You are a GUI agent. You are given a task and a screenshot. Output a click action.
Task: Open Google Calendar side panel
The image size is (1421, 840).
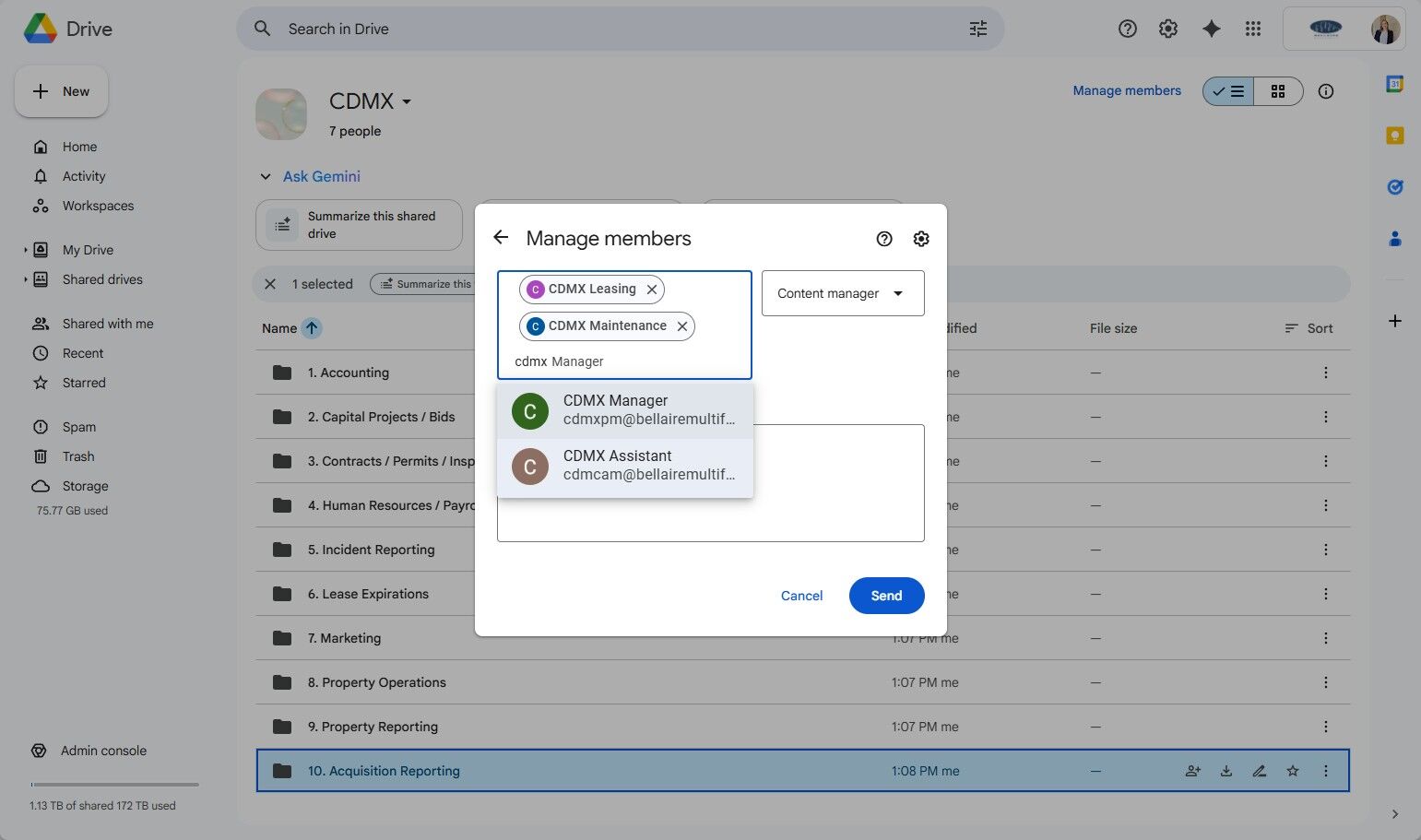1395,84
